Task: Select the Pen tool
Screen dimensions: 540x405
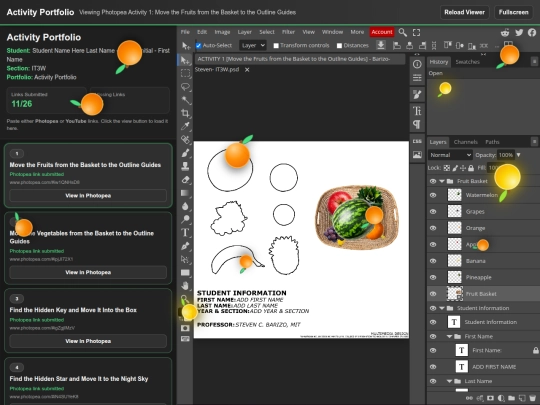Action: [185, 246]
